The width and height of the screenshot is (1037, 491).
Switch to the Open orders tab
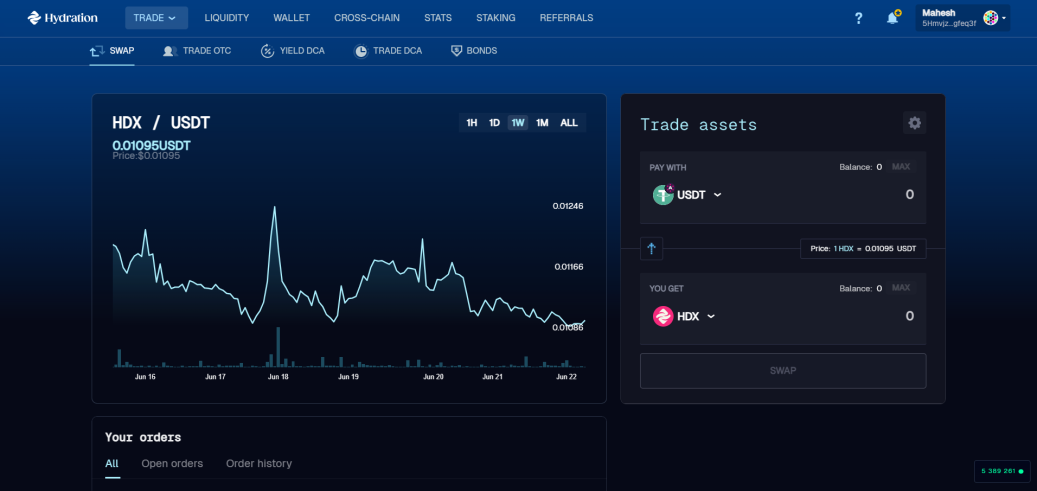click(172, 464)
